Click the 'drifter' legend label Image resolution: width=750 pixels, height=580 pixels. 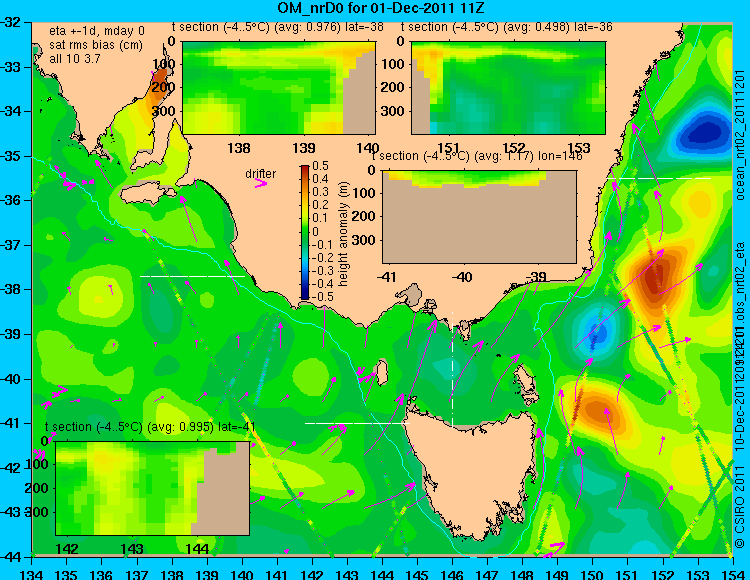tap(261, 174)
